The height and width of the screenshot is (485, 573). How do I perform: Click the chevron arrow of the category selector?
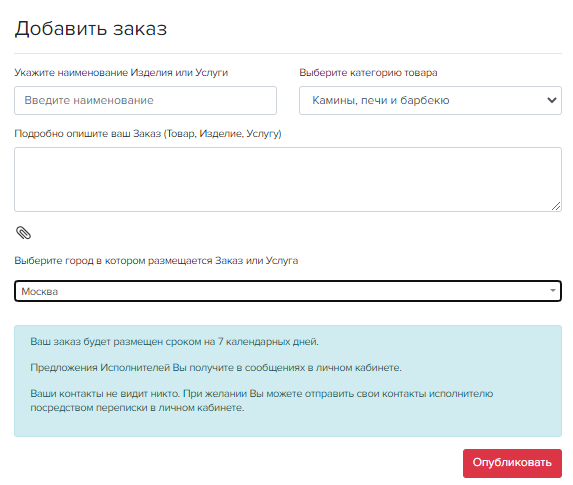[x=551, y=100]
